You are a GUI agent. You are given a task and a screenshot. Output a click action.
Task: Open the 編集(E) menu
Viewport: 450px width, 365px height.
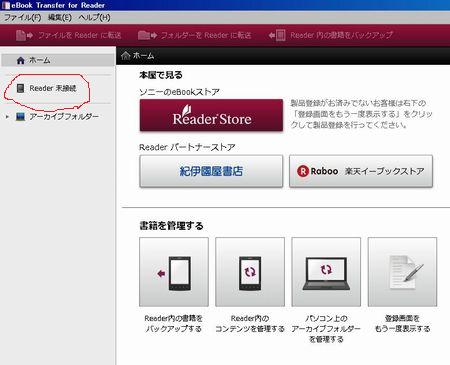60,17
